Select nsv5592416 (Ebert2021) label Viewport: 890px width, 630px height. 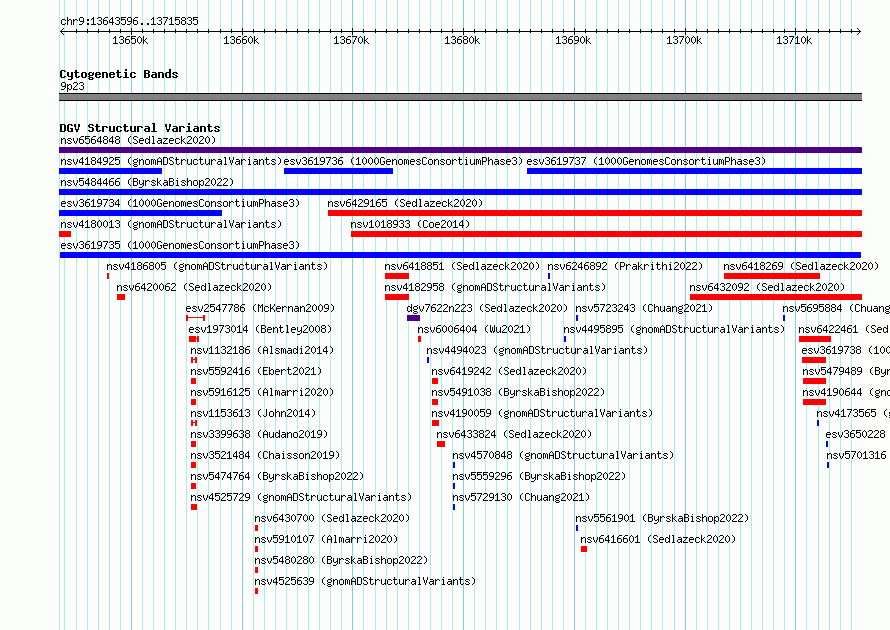point(256,371)
